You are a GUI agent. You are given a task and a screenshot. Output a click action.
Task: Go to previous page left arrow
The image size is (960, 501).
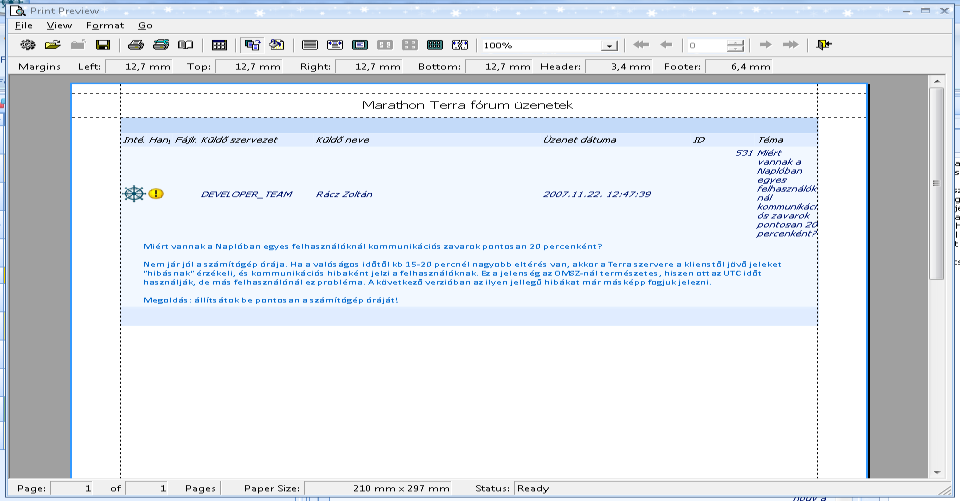(666, 45)
